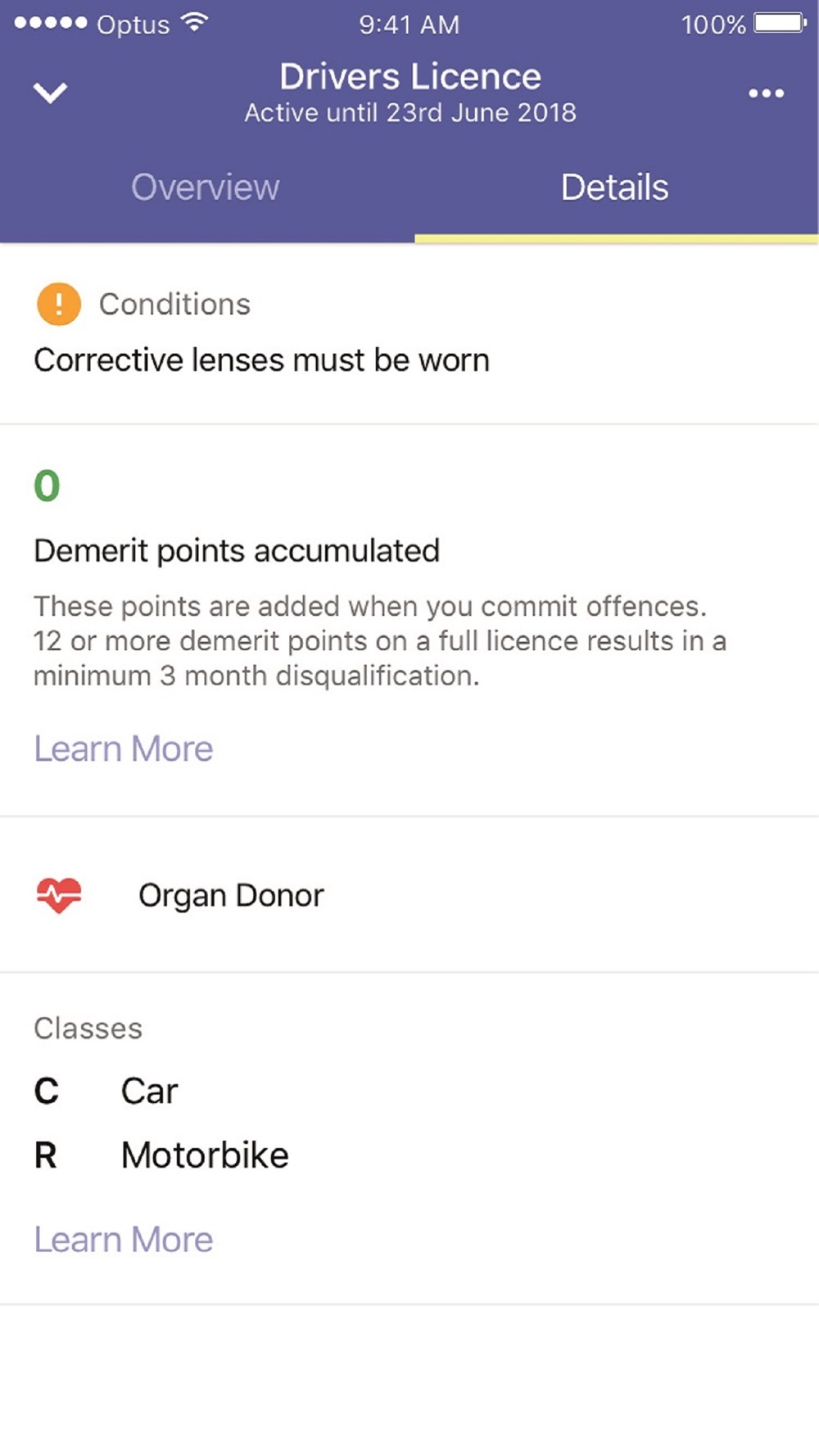Open the three-dot more options menu
Image resolution: width=819 pixels, height=1456 pixels.
pos(766,93)
